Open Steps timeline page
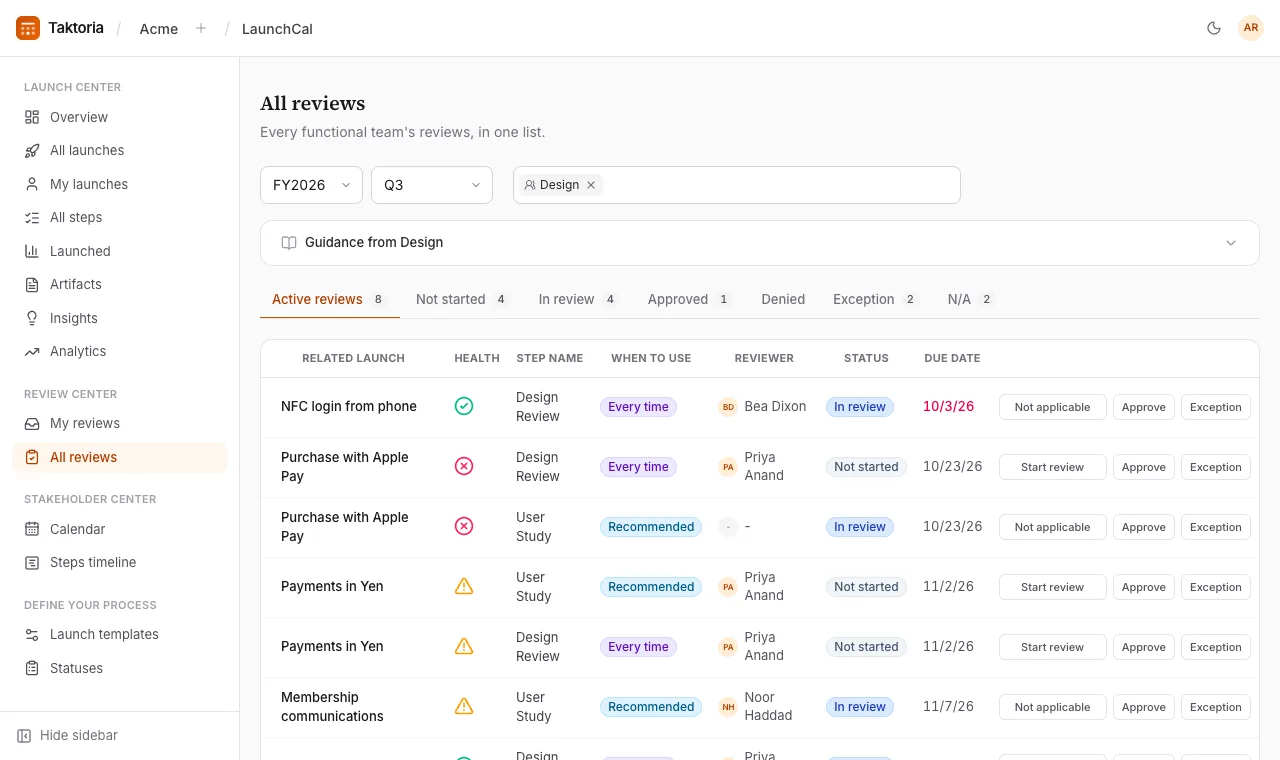Image resolution: width=1280 pixels, height=760 pixels. pyautogui.click(x=119, y=562)
